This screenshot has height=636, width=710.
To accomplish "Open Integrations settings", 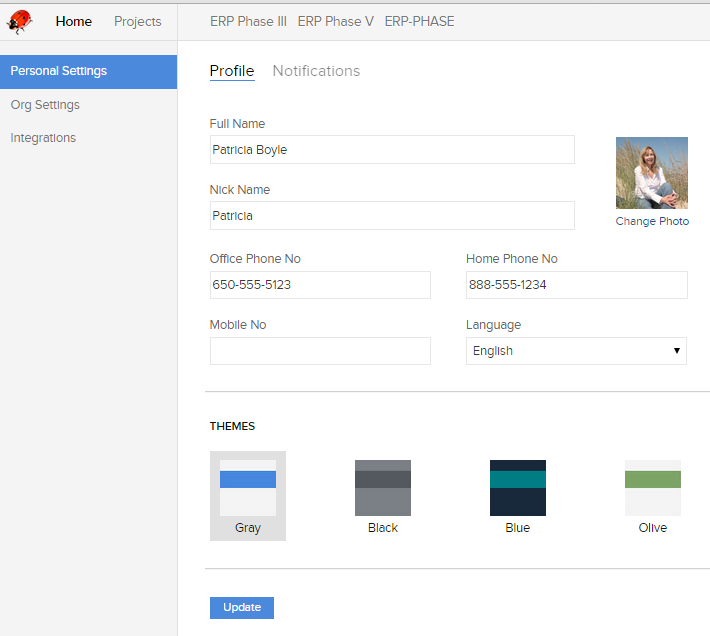I will pos(43,138).
